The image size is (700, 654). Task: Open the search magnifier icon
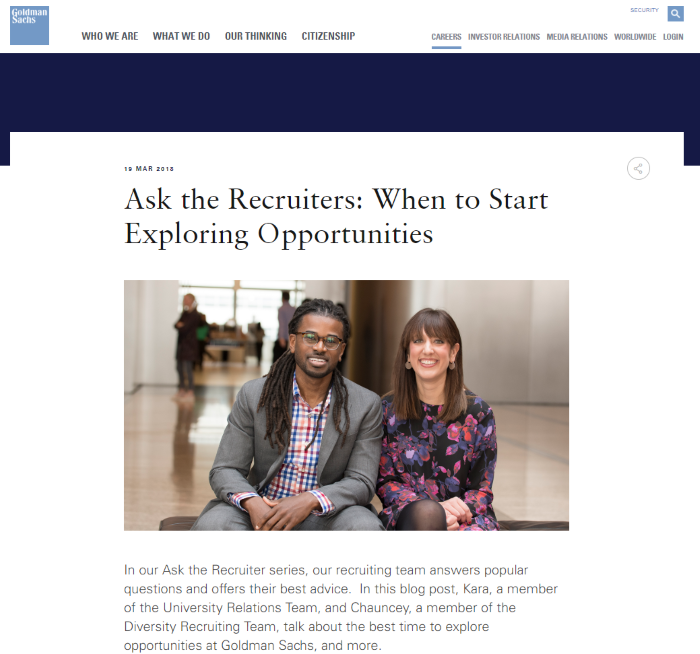(675, 13)
